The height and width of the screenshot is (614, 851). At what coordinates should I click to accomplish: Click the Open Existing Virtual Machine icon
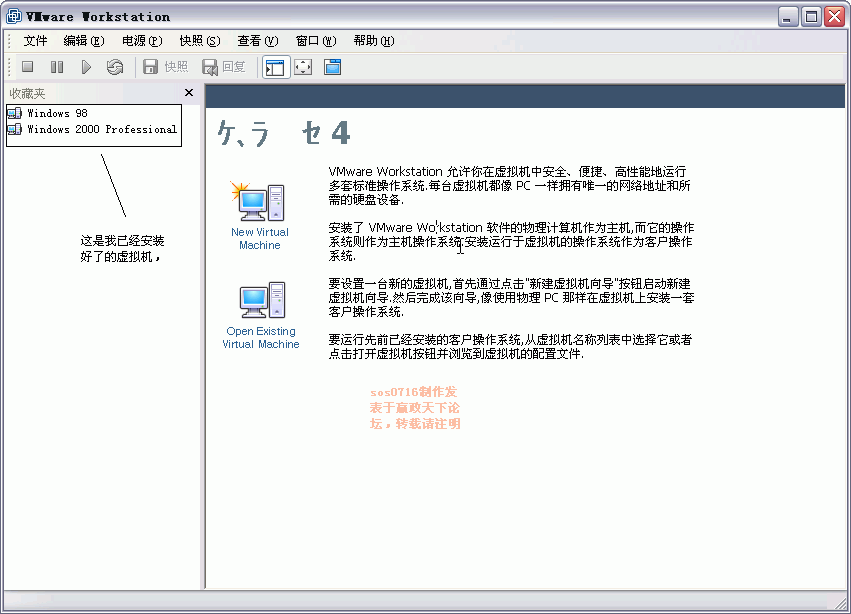click(261, 301)
